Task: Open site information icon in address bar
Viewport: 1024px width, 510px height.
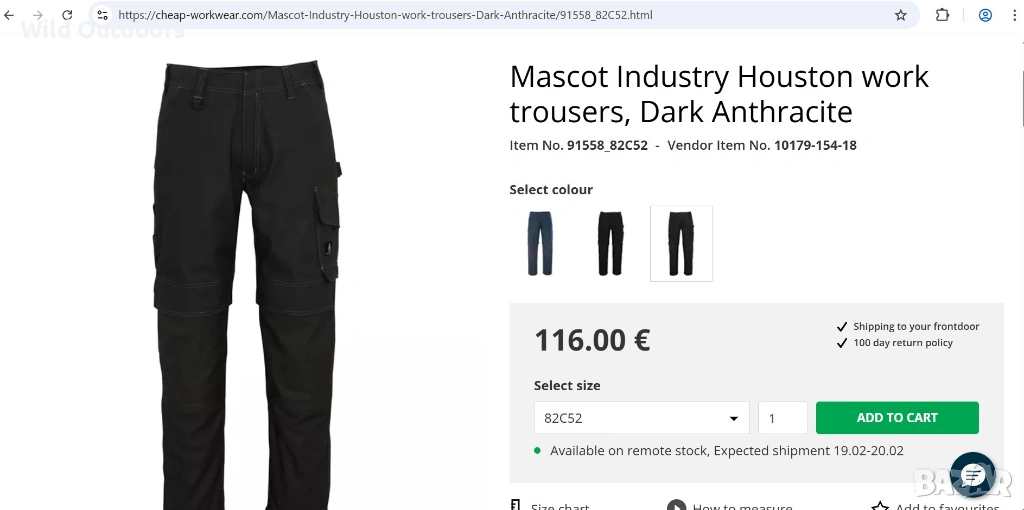Action: point(102,15)
